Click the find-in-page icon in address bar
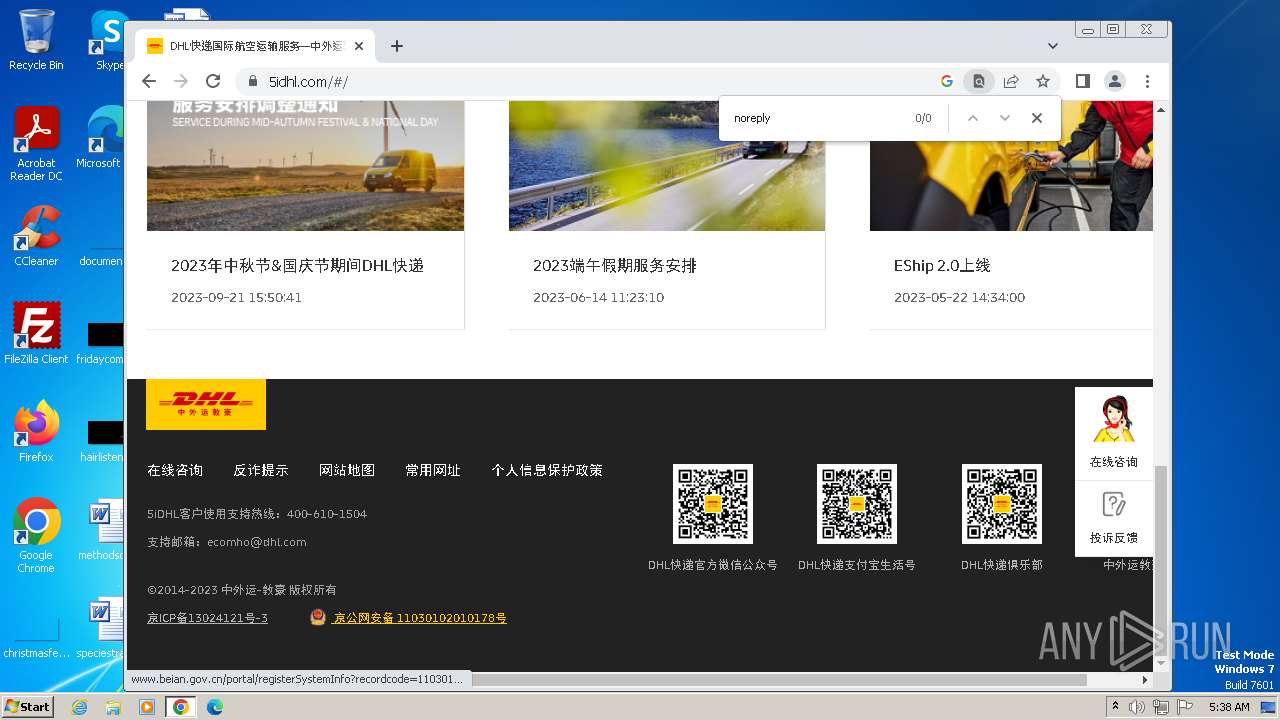Viewport: 1280px width, 720px height. tap(979, 81)
